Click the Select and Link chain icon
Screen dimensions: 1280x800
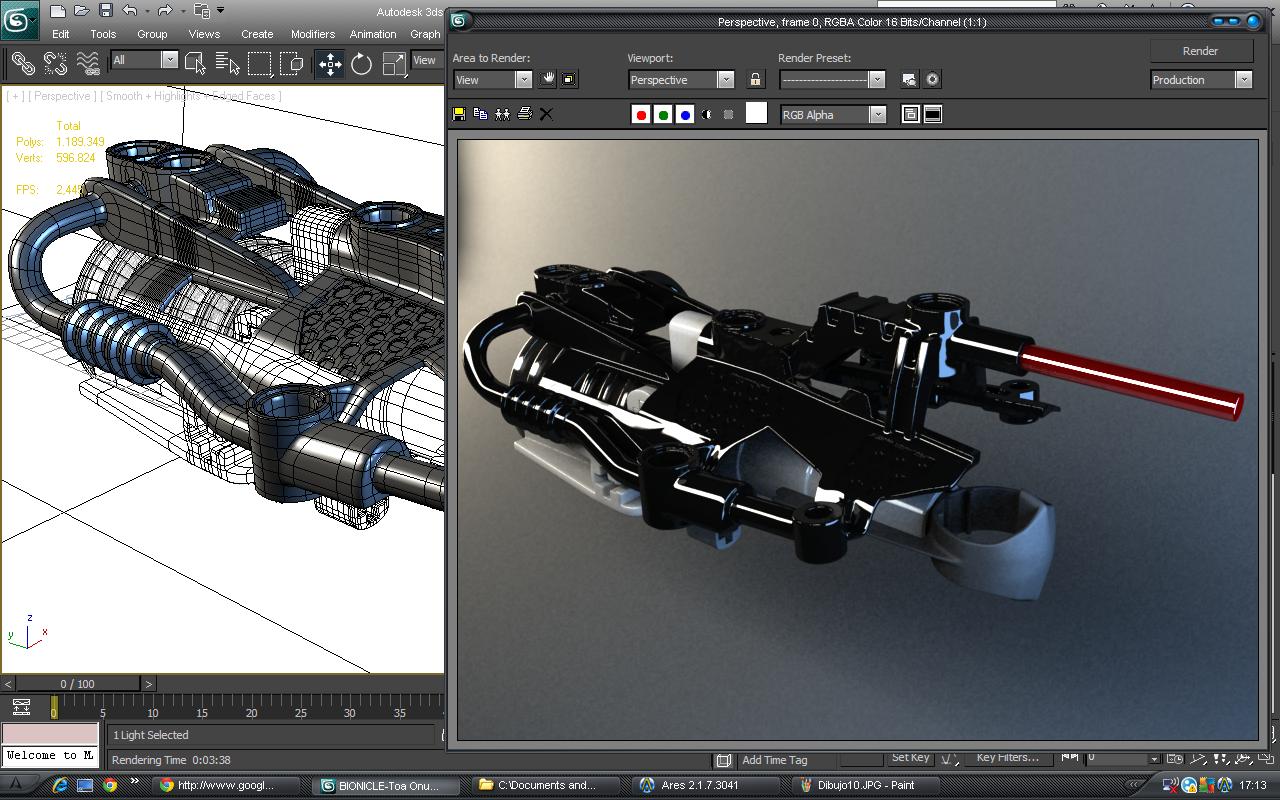click(23, 63)
